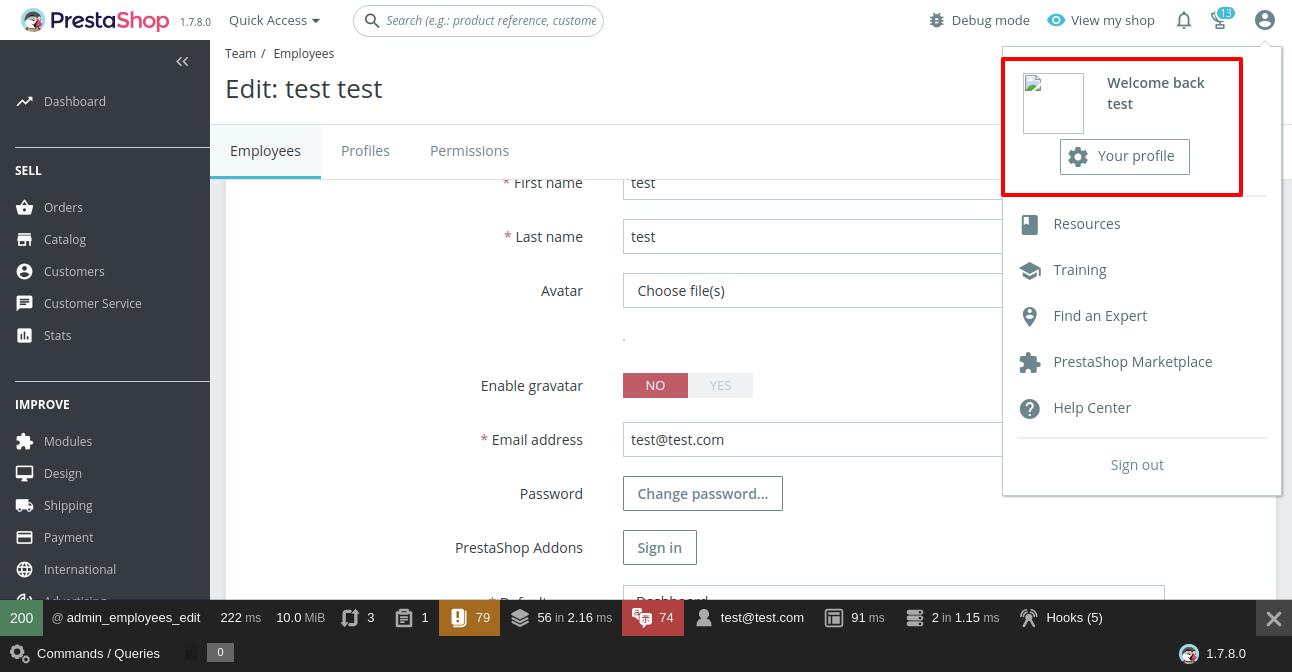Collapse the sidebar with the double chevron
The width and height of the screenshot is (1292, 672).
(182, 62)
